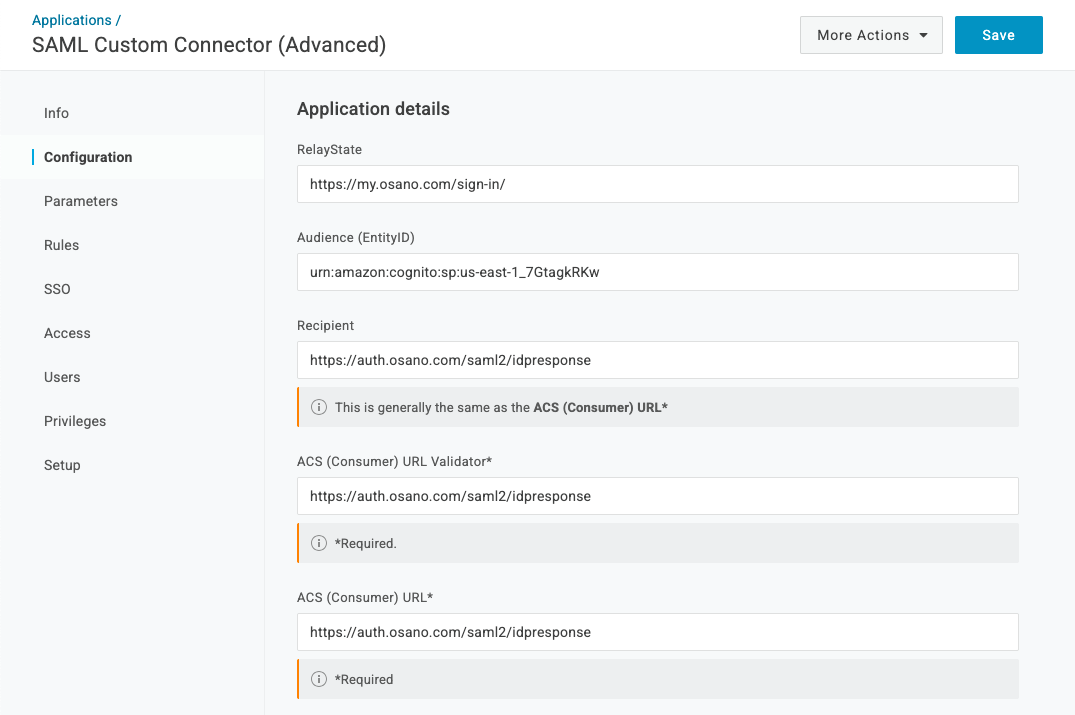The height and width of the screenshot is (715, 1075).
Task: Open the Access section
Action: tap(68, 333)
